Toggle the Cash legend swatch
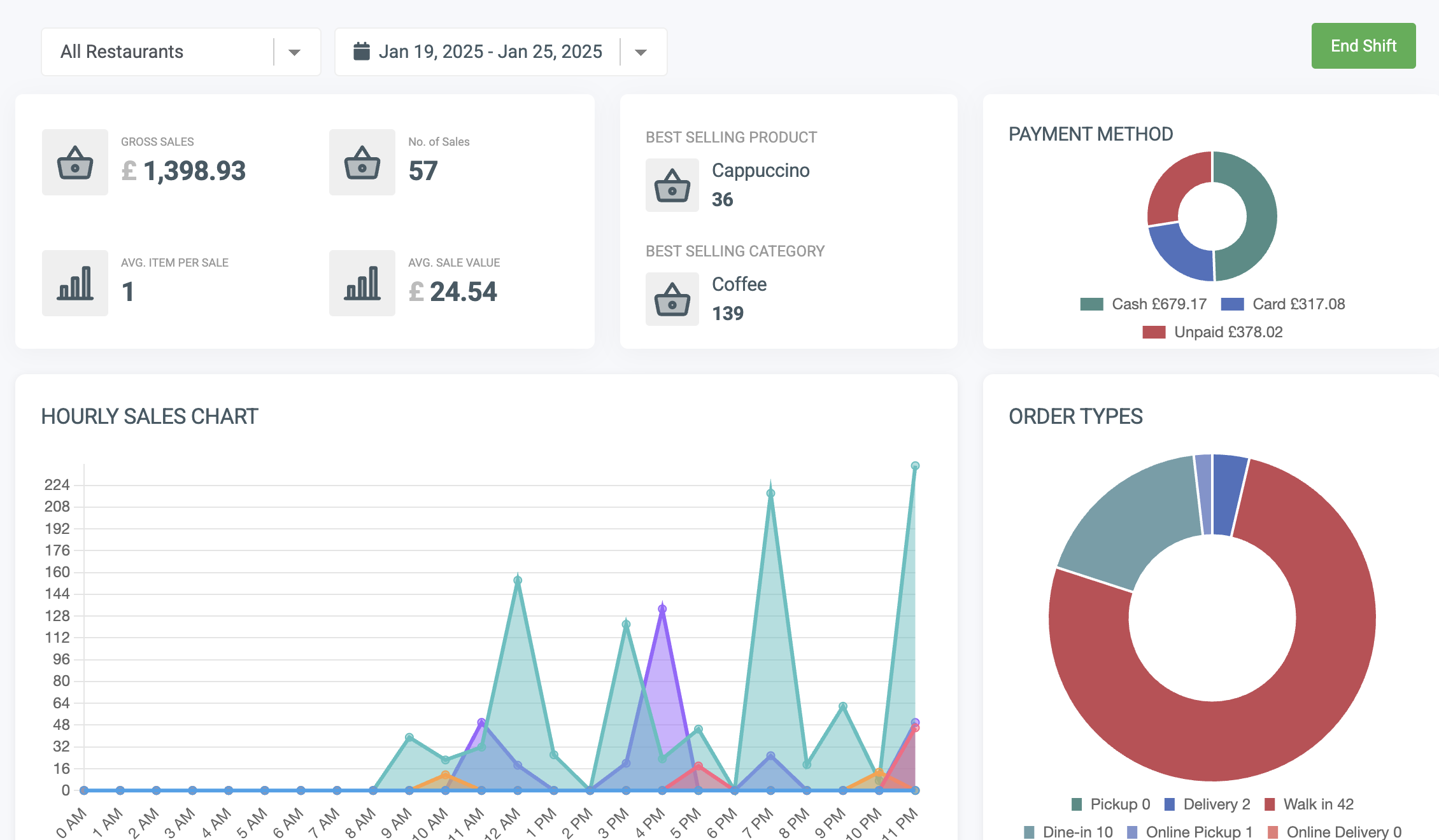 tap(1091, 304)
